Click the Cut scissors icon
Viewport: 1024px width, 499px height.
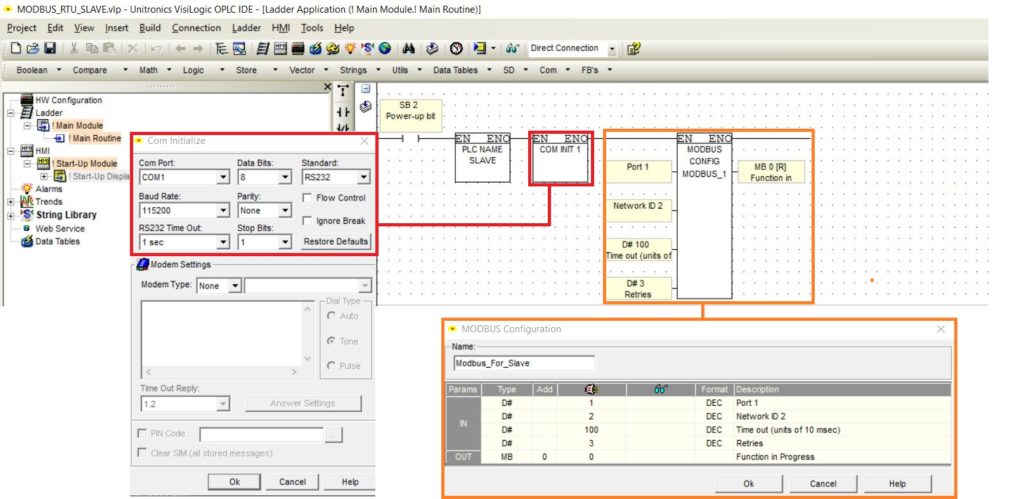74,48
